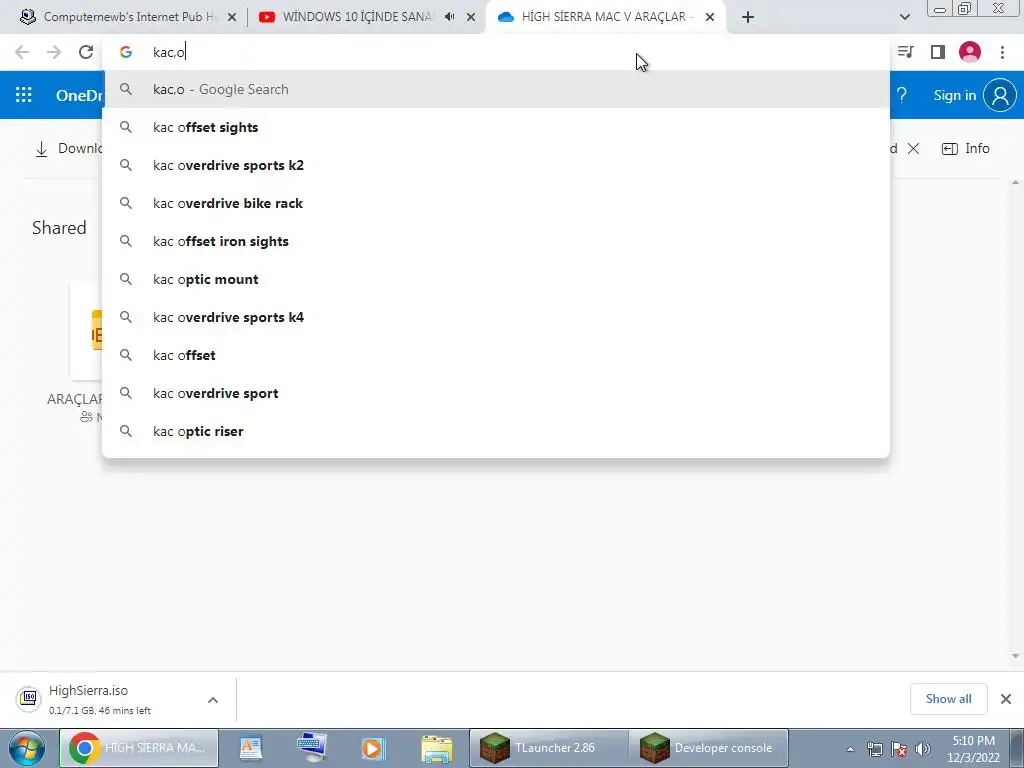
Task: Open the Action Center flag icon
Action: pyautogui.click(x=899, y=749)
